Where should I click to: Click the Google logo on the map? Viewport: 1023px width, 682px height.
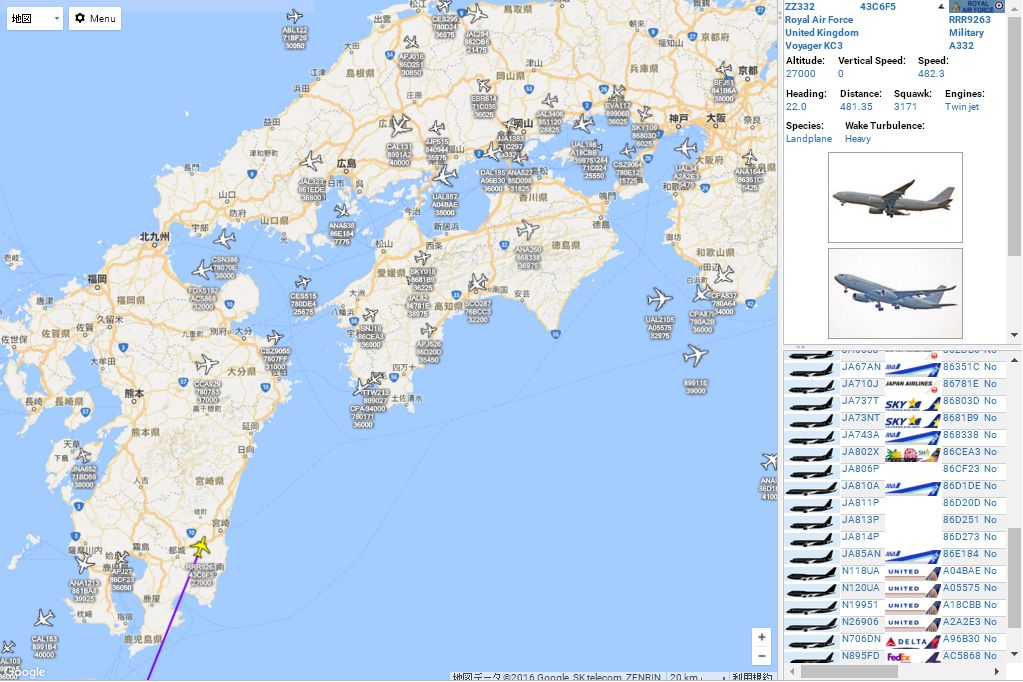(x=25, y=672)
